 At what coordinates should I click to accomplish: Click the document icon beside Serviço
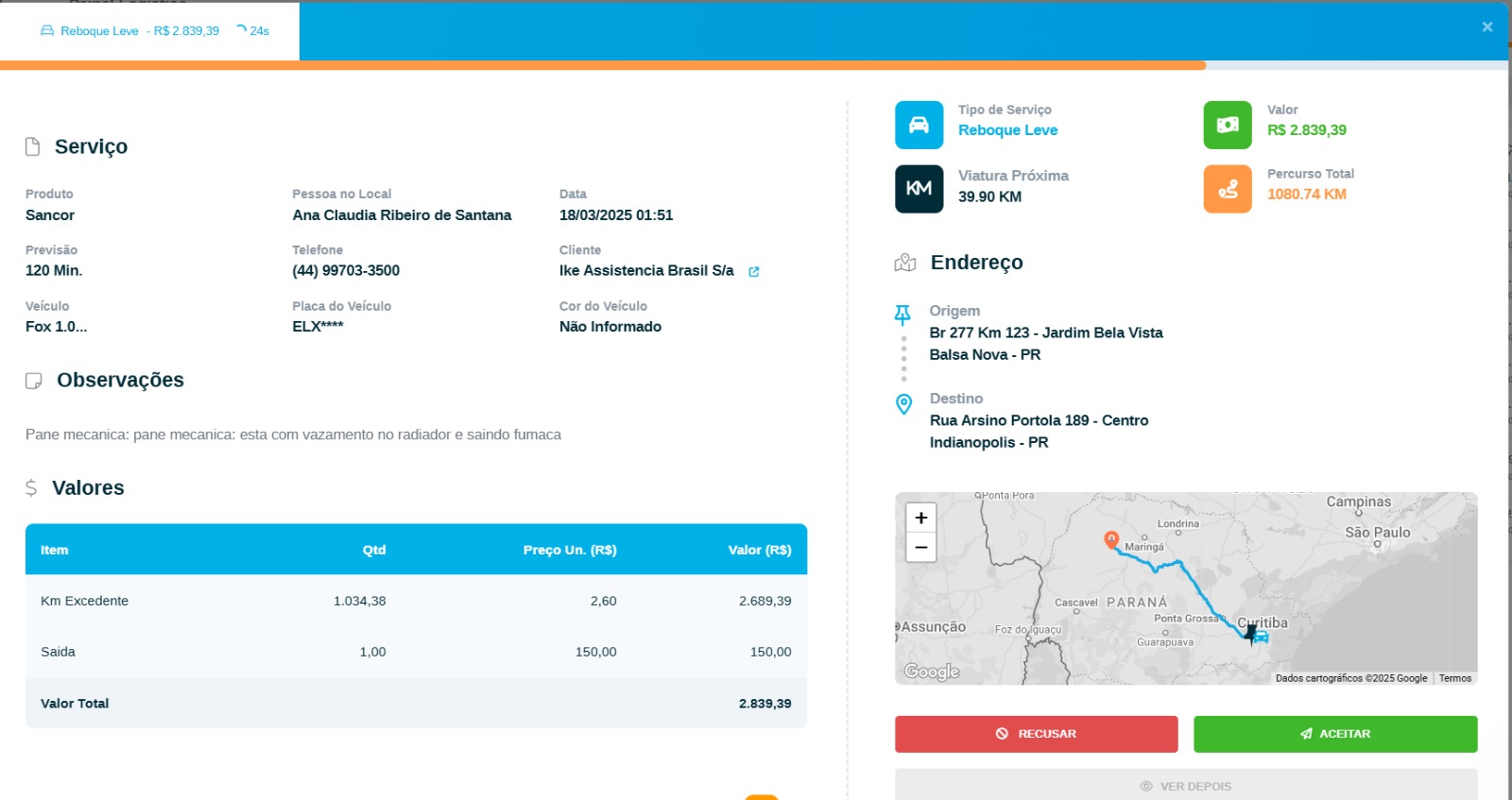point(33,146)
